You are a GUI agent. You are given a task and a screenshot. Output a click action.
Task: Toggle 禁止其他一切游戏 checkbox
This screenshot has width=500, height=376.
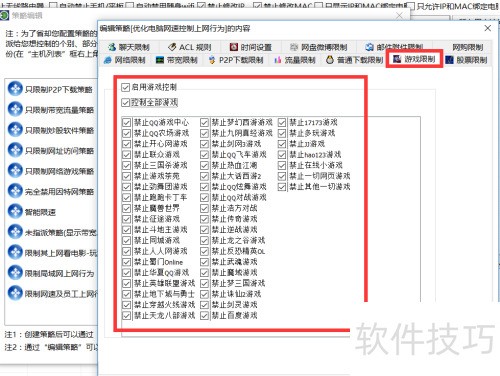[282, 187]
